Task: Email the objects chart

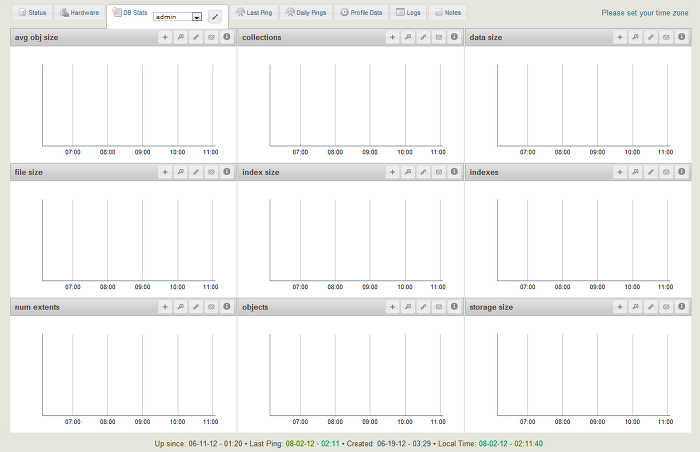Action: click(438, 307)
